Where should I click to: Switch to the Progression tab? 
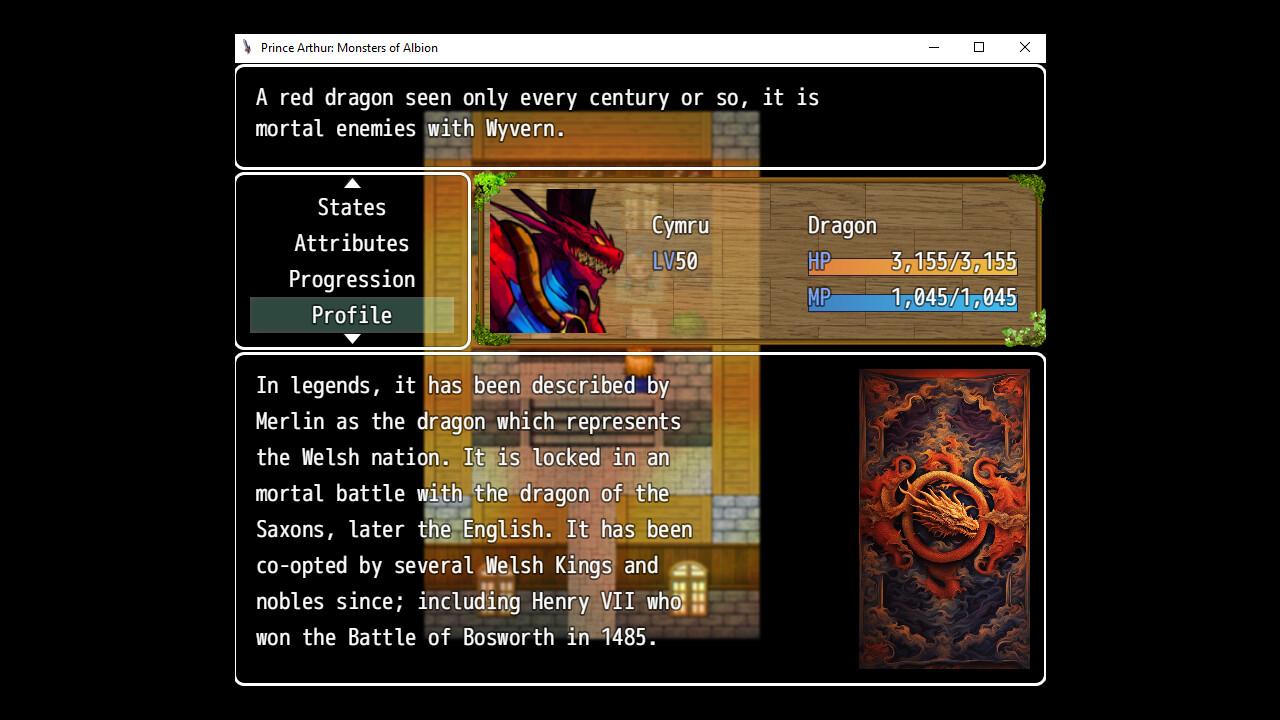pyautogui.click(x=351, y=279)
